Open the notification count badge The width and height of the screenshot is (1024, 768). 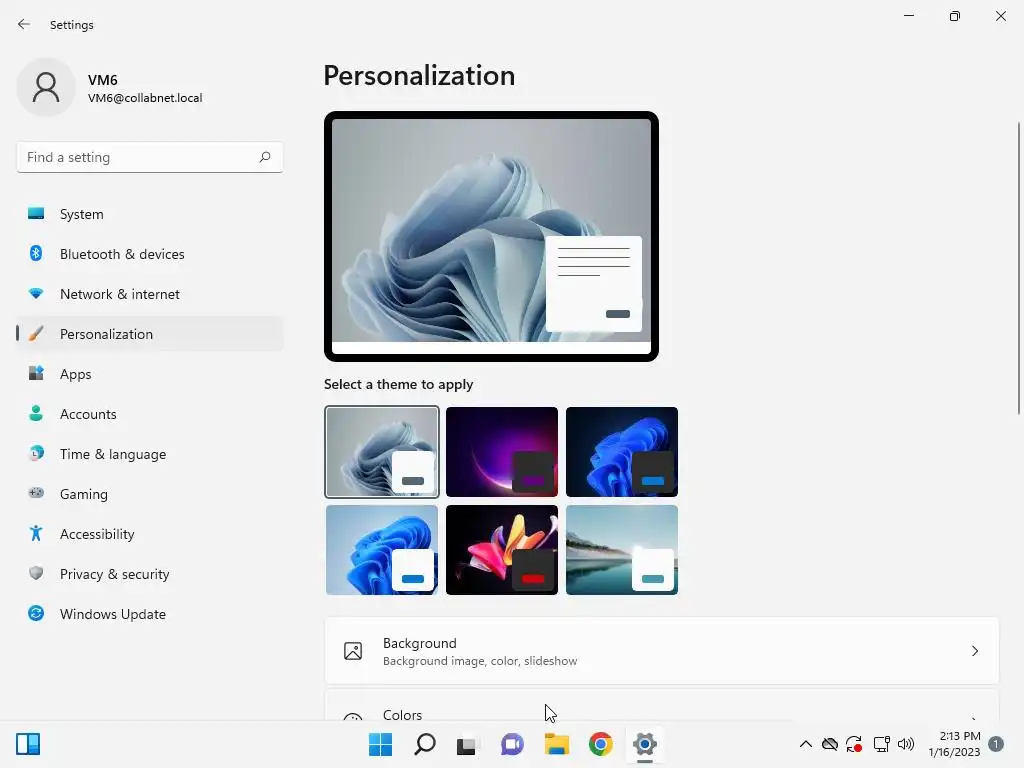pos(995,744)
